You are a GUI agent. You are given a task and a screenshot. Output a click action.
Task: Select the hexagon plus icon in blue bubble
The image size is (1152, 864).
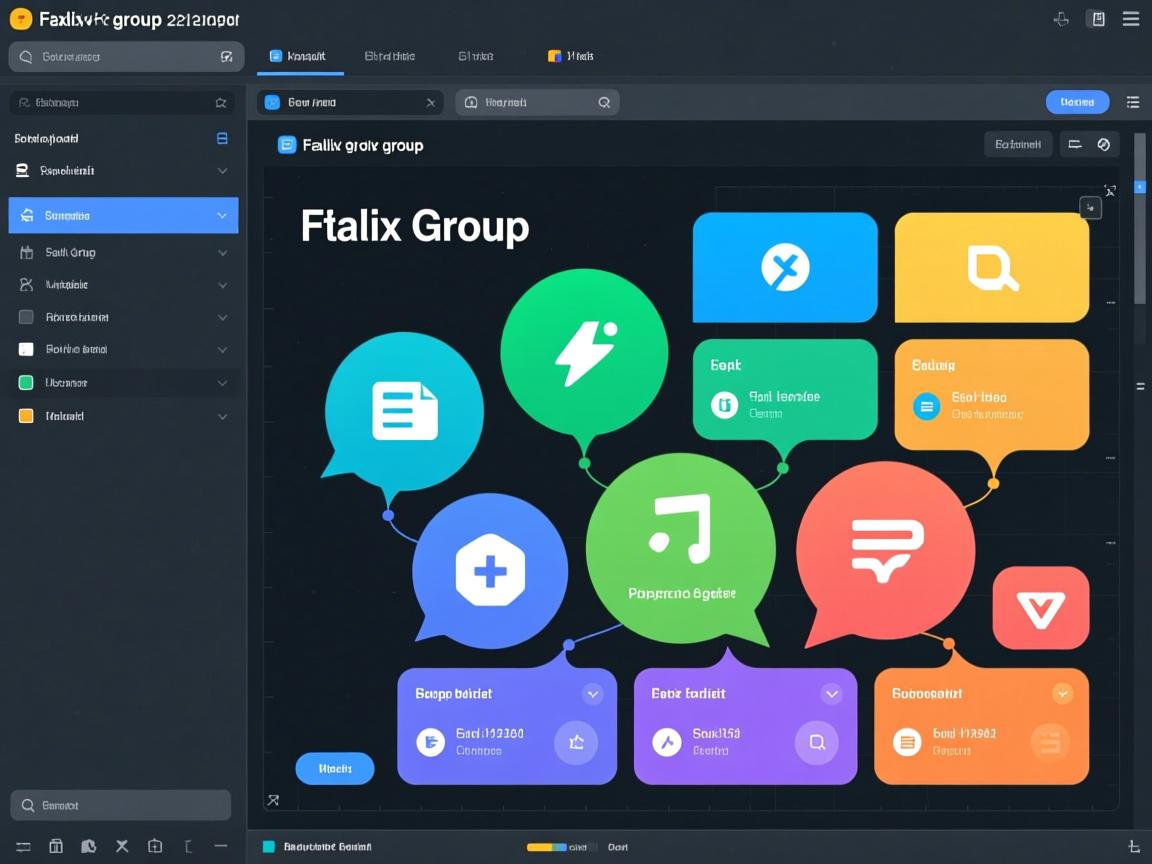tap(489, 570)
